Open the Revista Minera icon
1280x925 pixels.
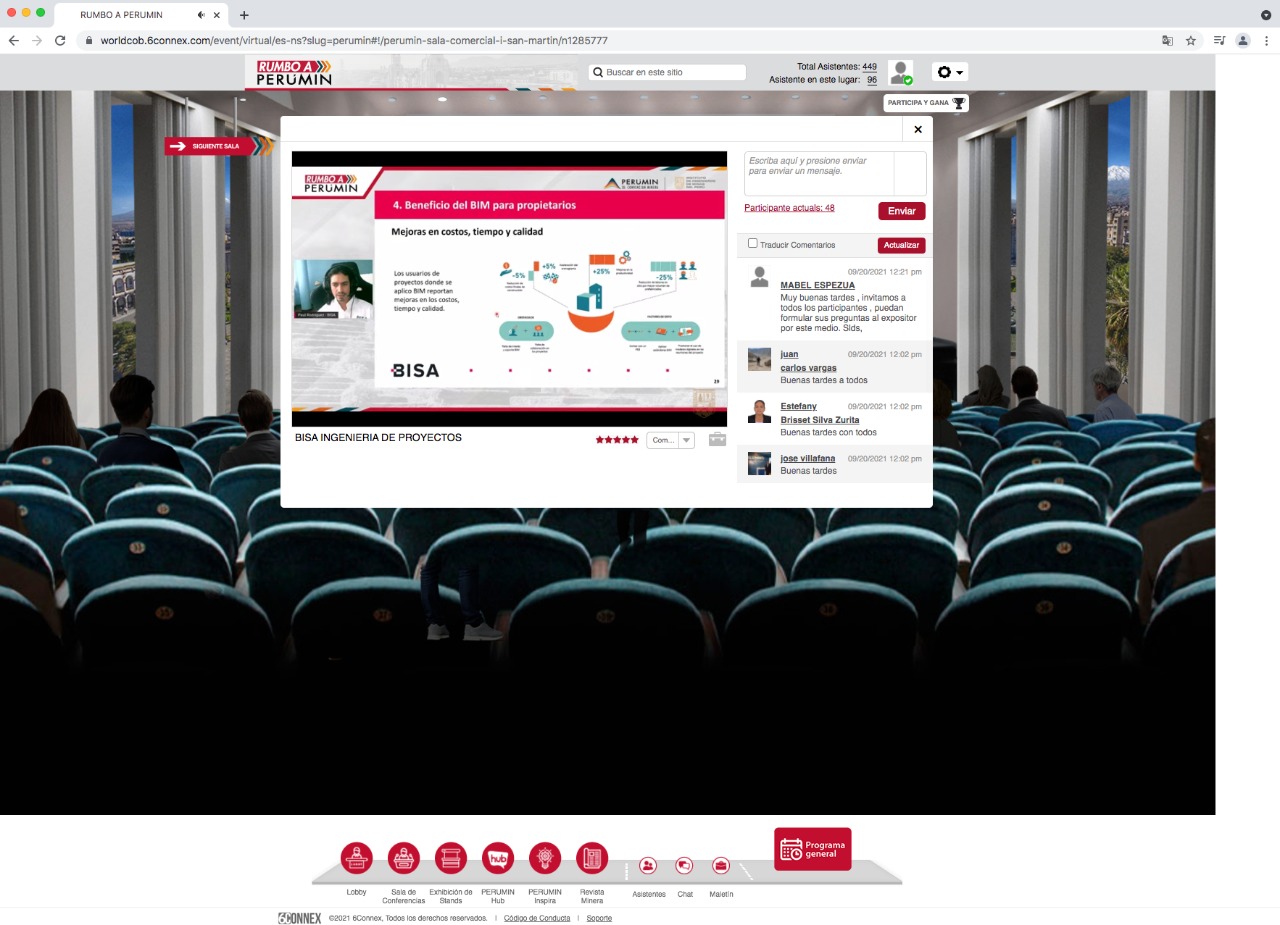point(592,858)
